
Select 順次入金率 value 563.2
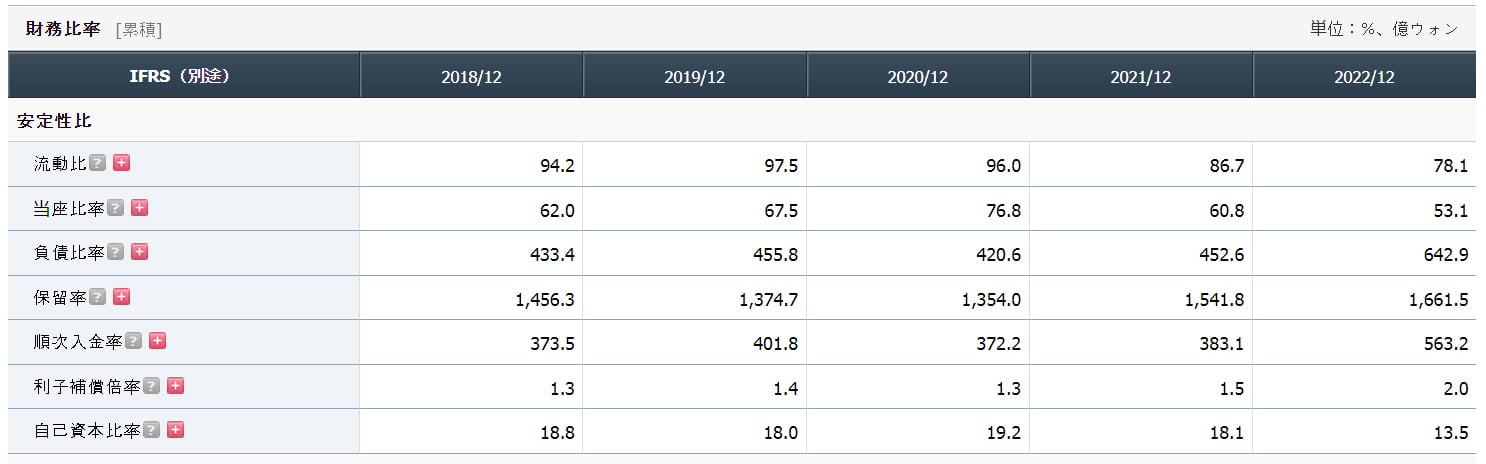pyautogui.click(x=1445, y=344)
